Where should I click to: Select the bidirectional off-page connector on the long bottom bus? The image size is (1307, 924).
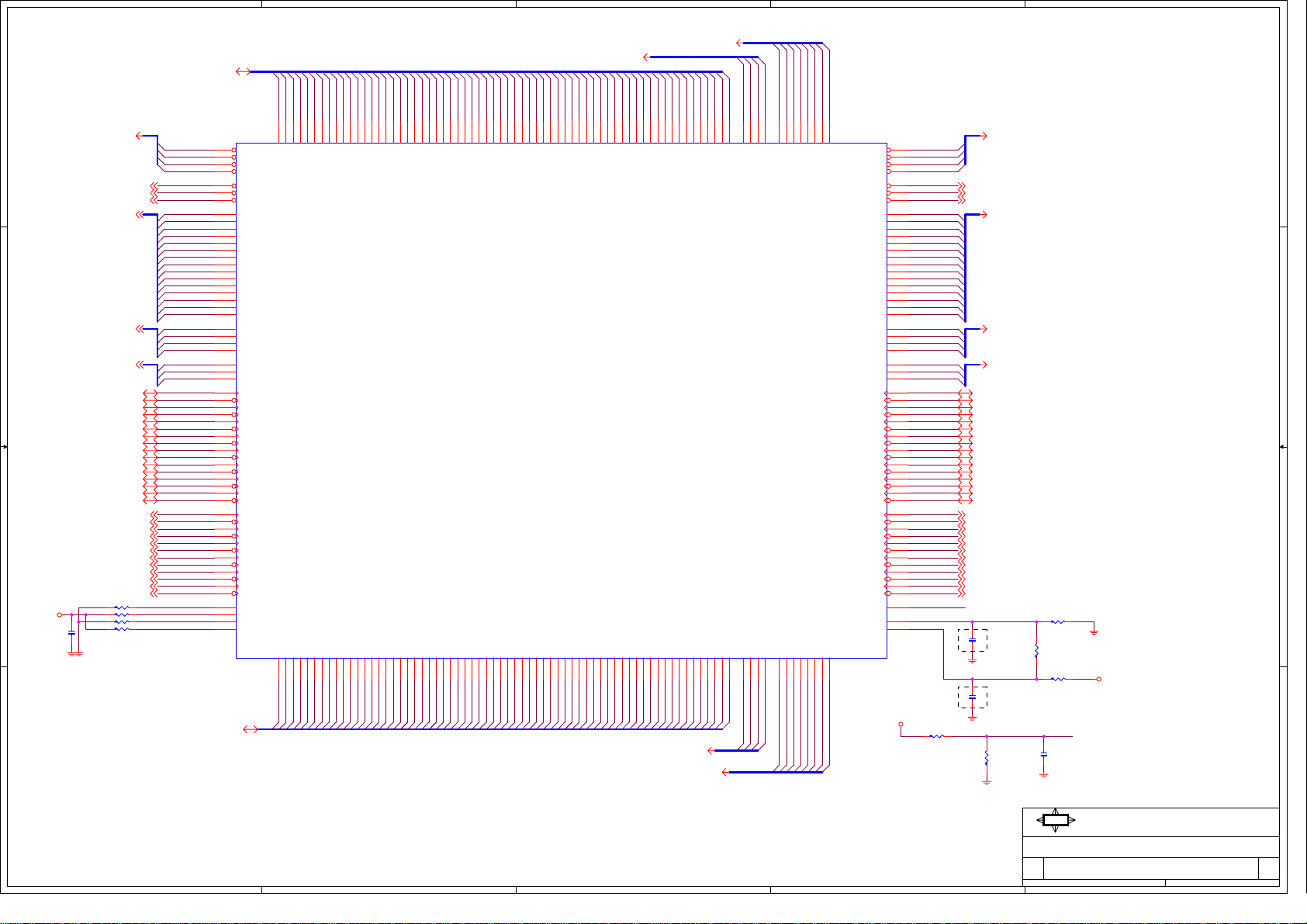click(250, 729)
